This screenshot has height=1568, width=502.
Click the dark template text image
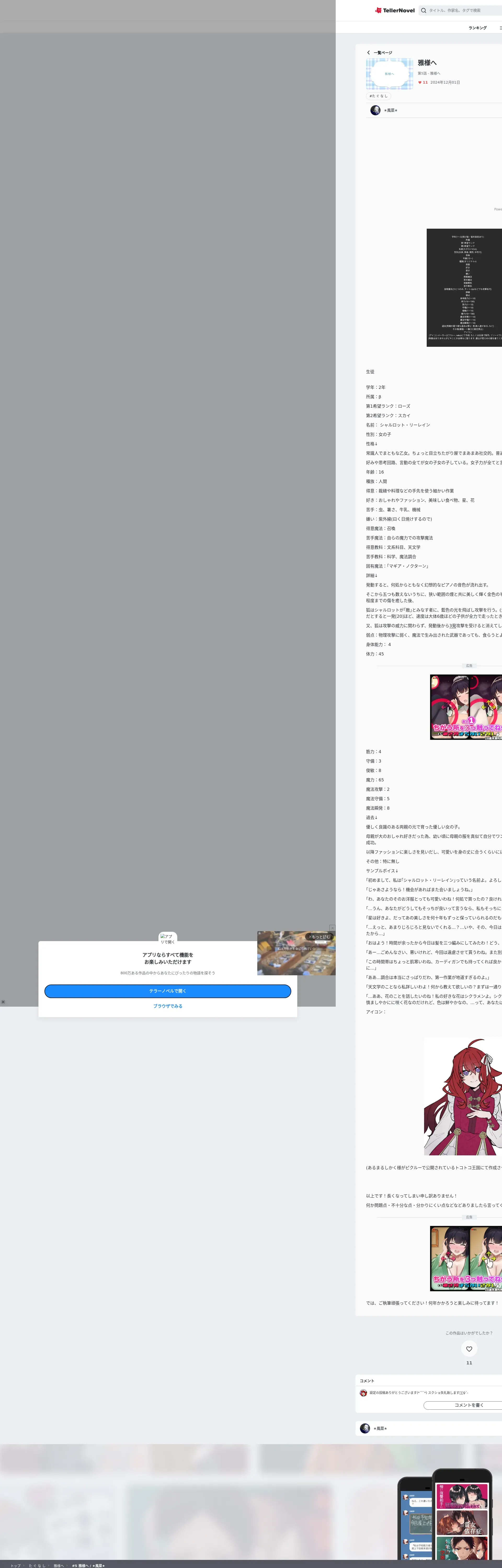click(464, 287)
